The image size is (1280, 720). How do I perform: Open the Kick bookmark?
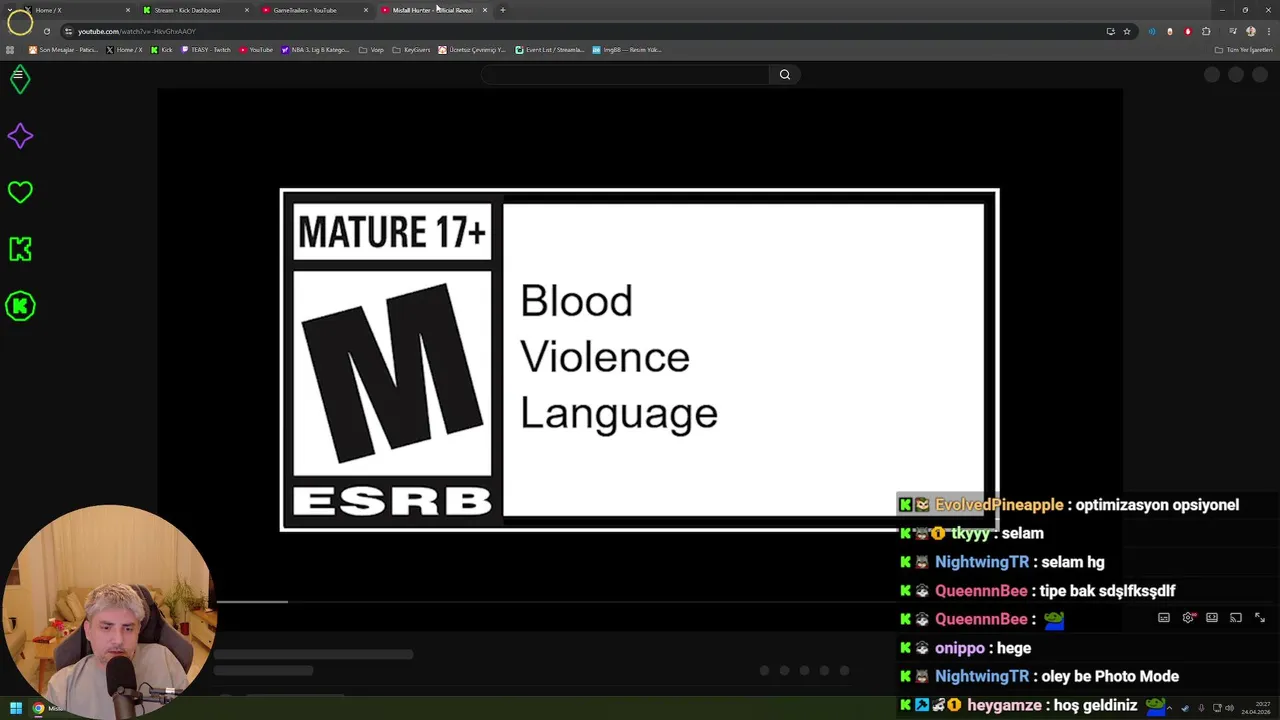point(162,49)
